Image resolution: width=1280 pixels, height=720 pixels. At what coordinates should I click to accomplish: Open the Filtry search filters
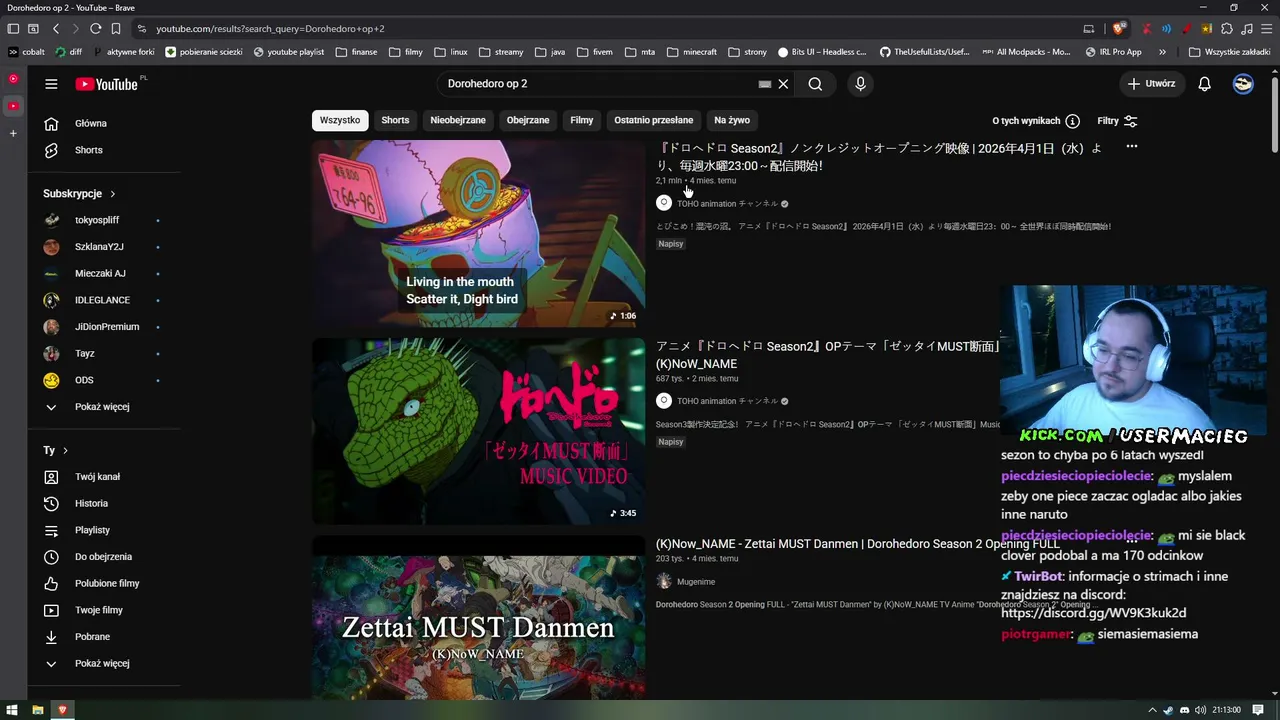pyautogui.click(x=1117, y=121)
